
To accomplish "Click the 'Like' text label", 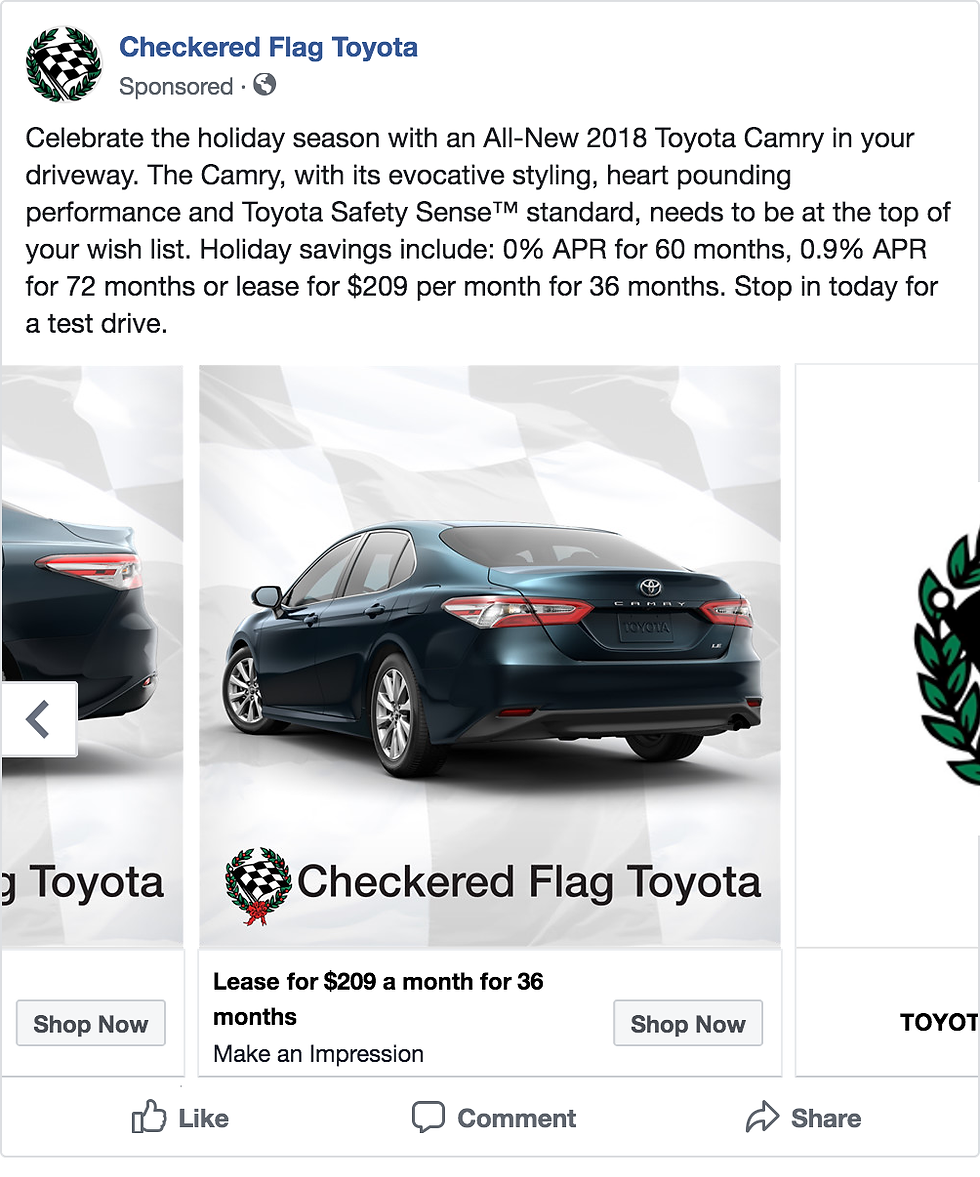I will (x=203, y=1118).
